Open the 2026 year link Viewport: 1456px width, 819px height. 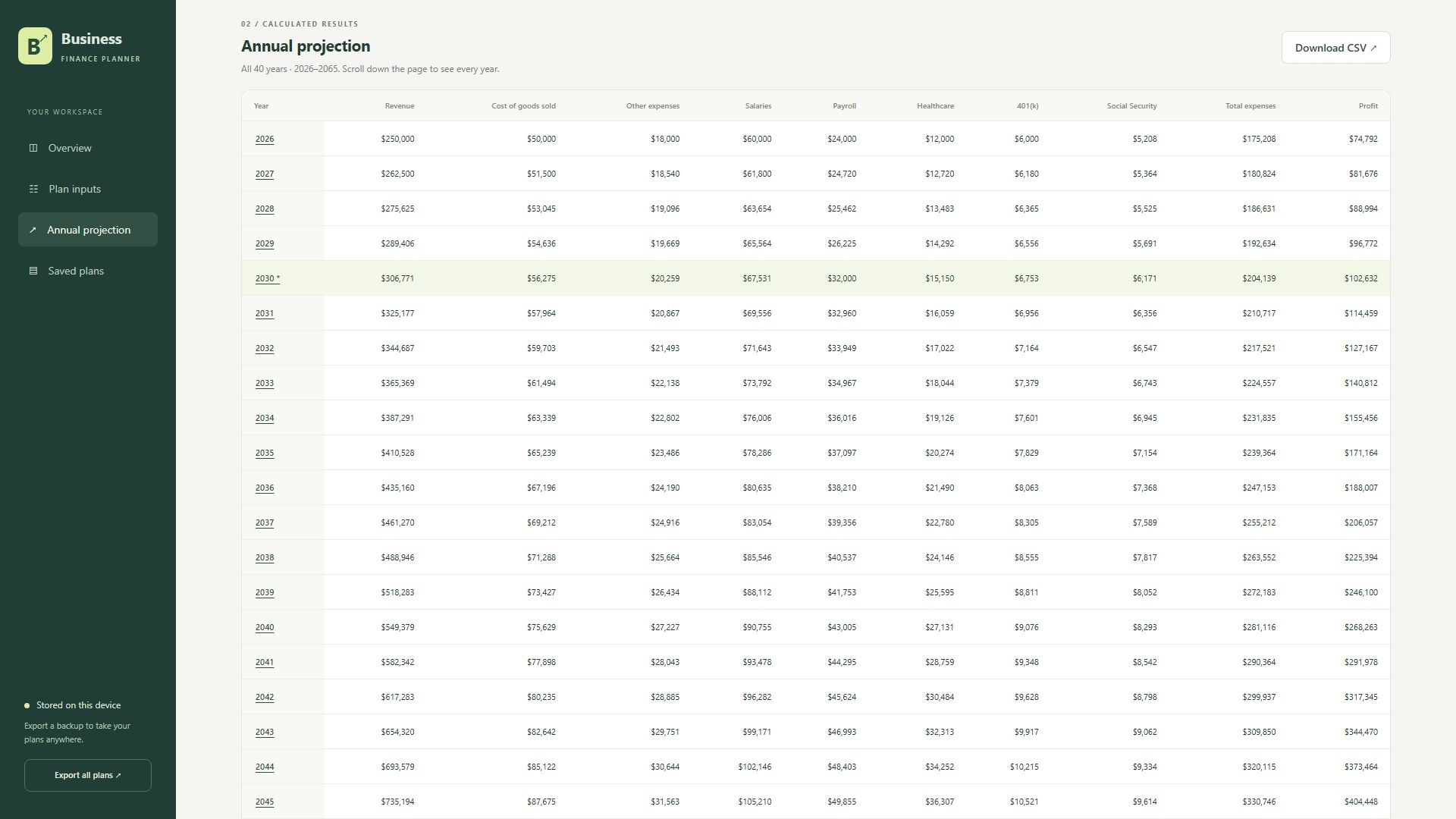(x=265, y=139)
